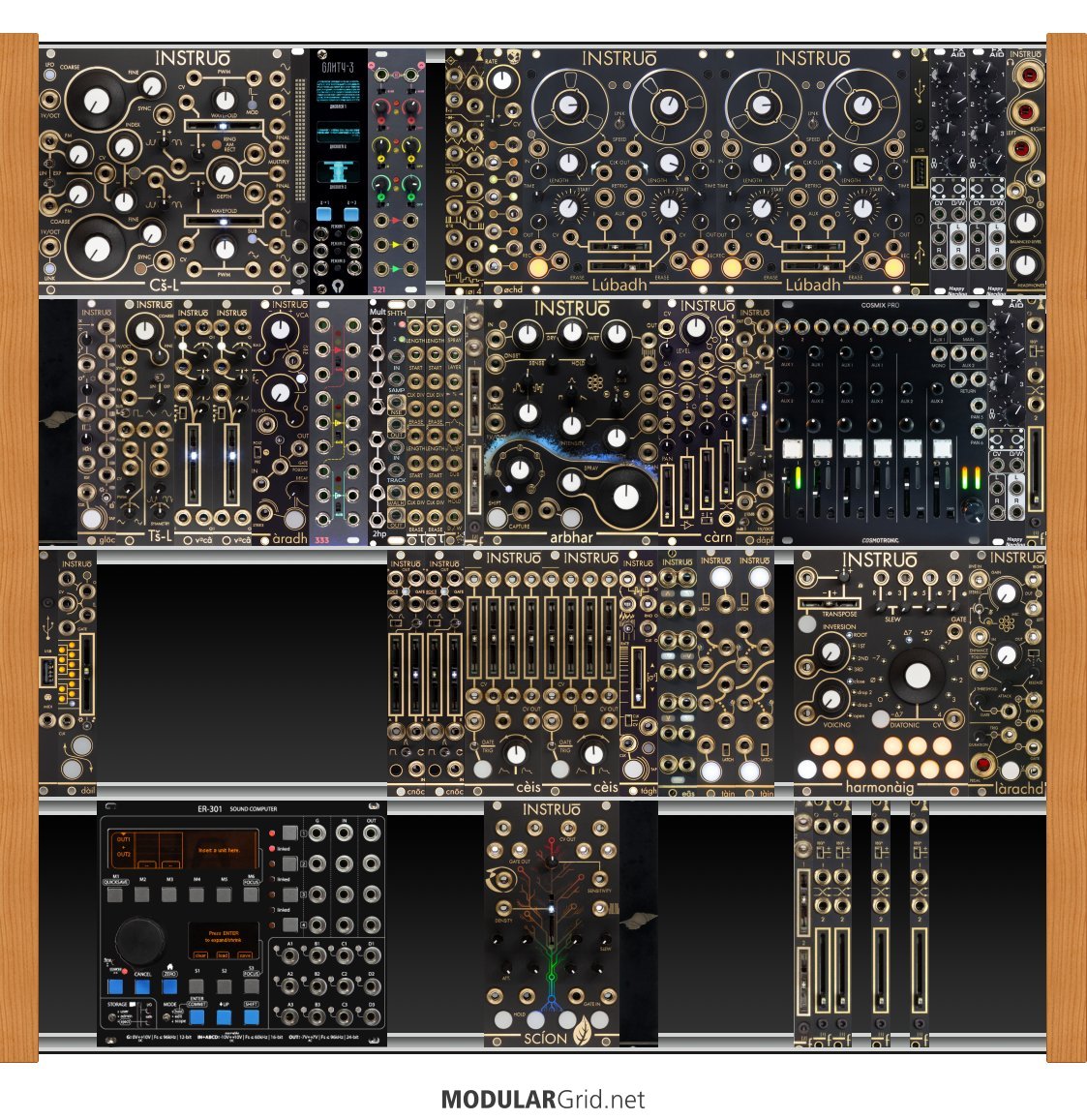
Task: Click the ER-301 D3 input jack
Action: coord(372,1017)
